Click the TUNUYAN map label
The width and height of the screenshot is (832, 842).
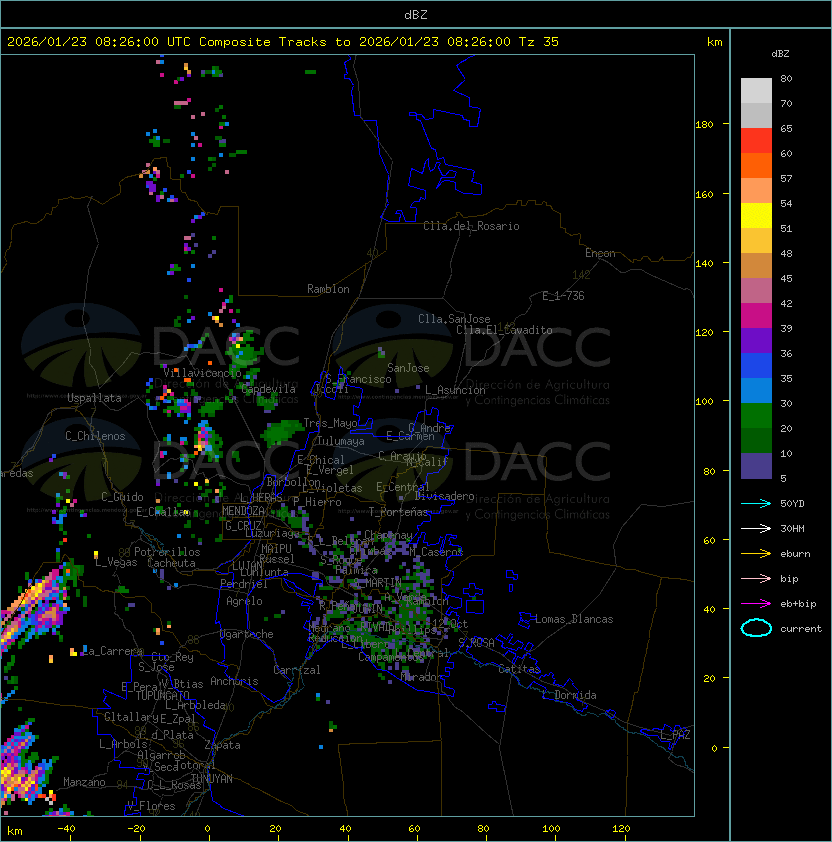(212, 779)
